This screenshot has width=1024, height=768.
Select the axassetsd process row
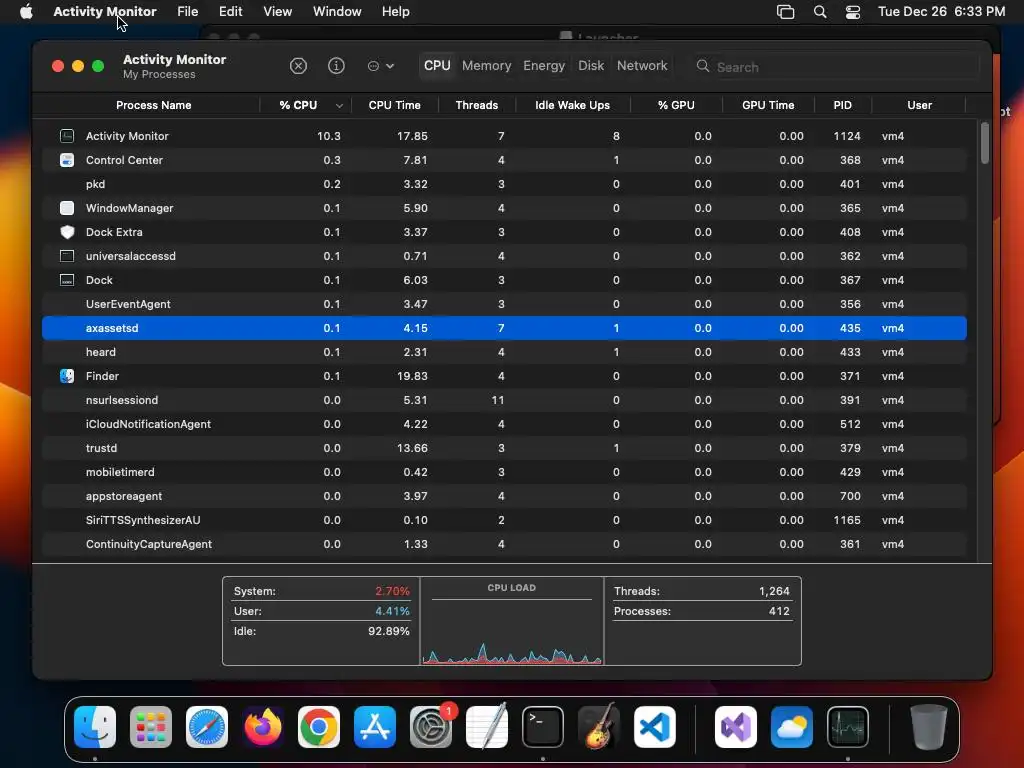[x=504, y=328]
